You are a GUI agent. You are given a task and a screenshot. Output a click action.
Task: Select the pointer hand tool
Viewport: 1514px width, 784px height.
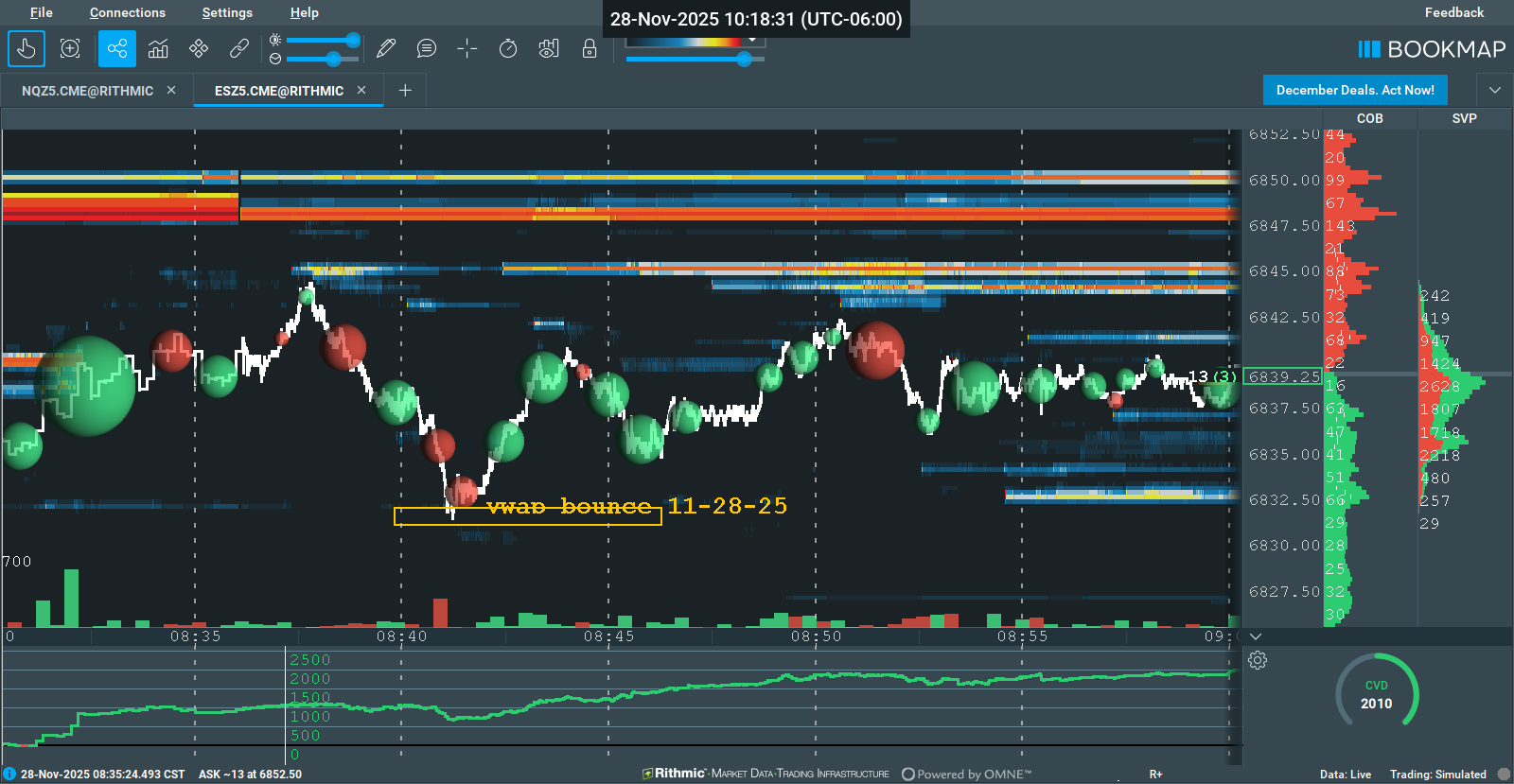point(26,48)
